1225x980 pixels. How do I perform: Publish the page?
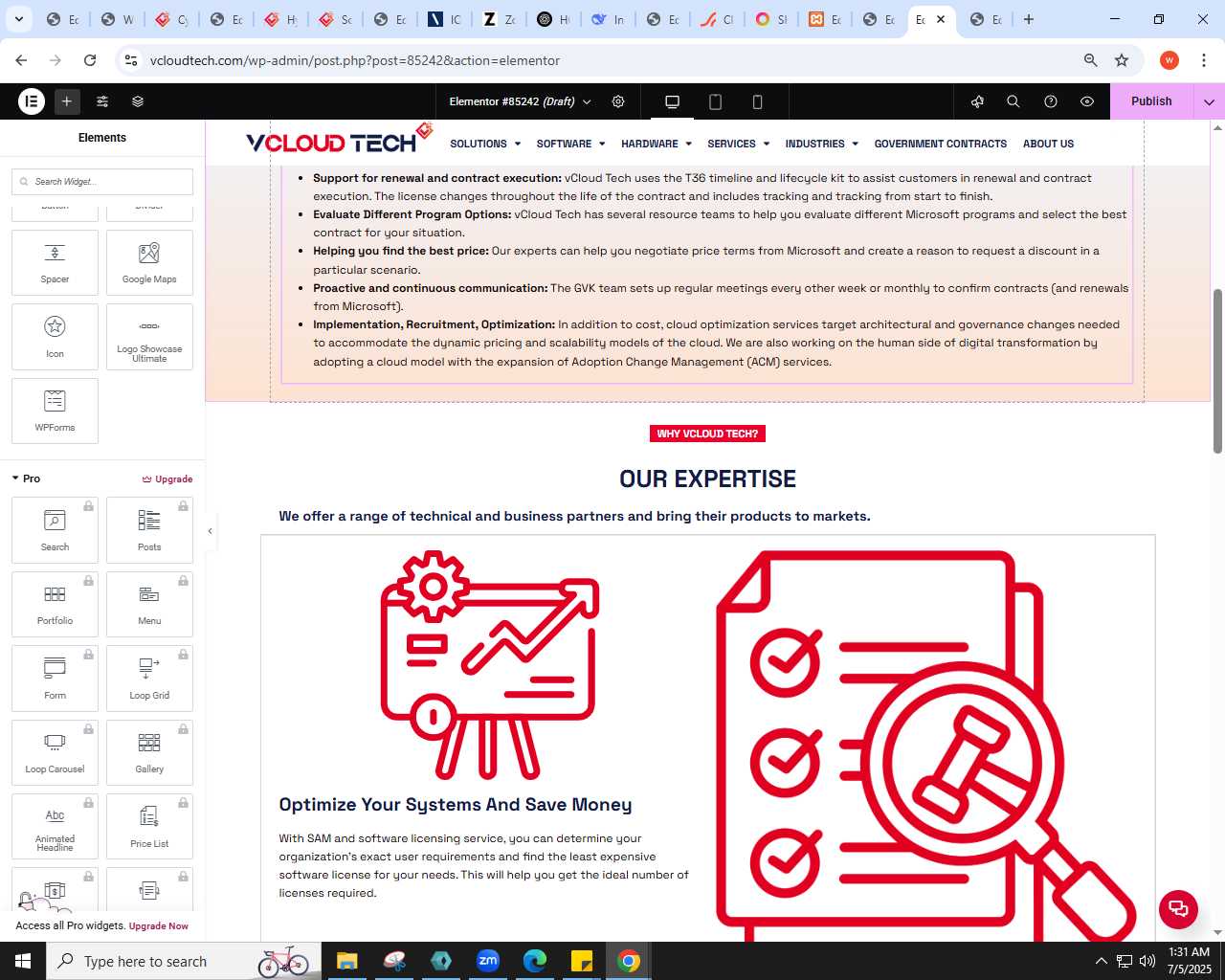[x=1151, y=101]
